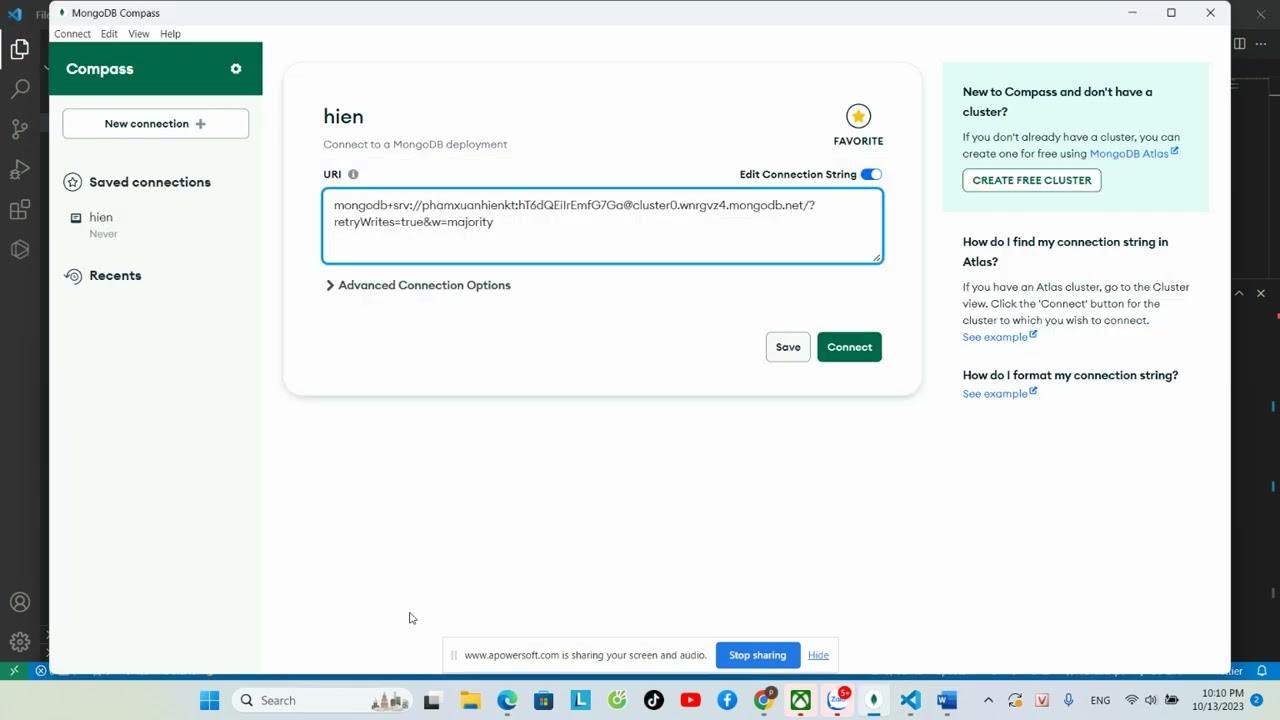This screenshot has height=720, width=1280.
Task: Click the Saved connections star icon
Action: tap(72, 182)
